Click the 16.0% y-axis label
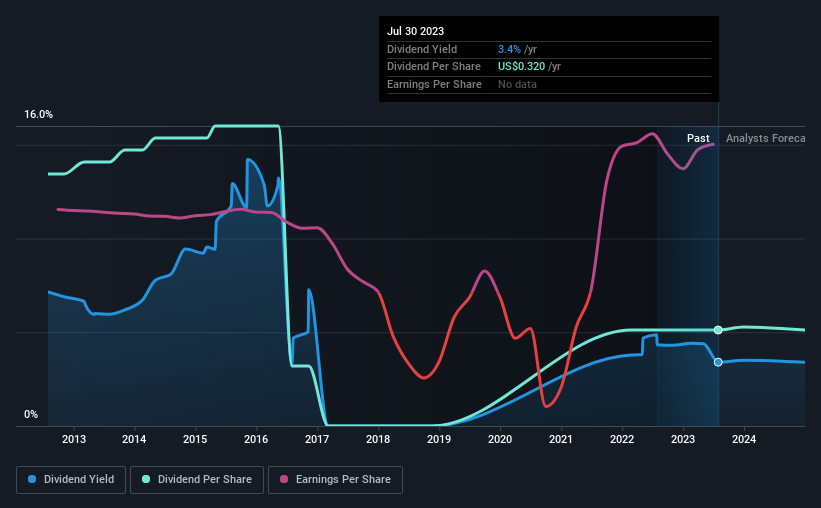 38,115
